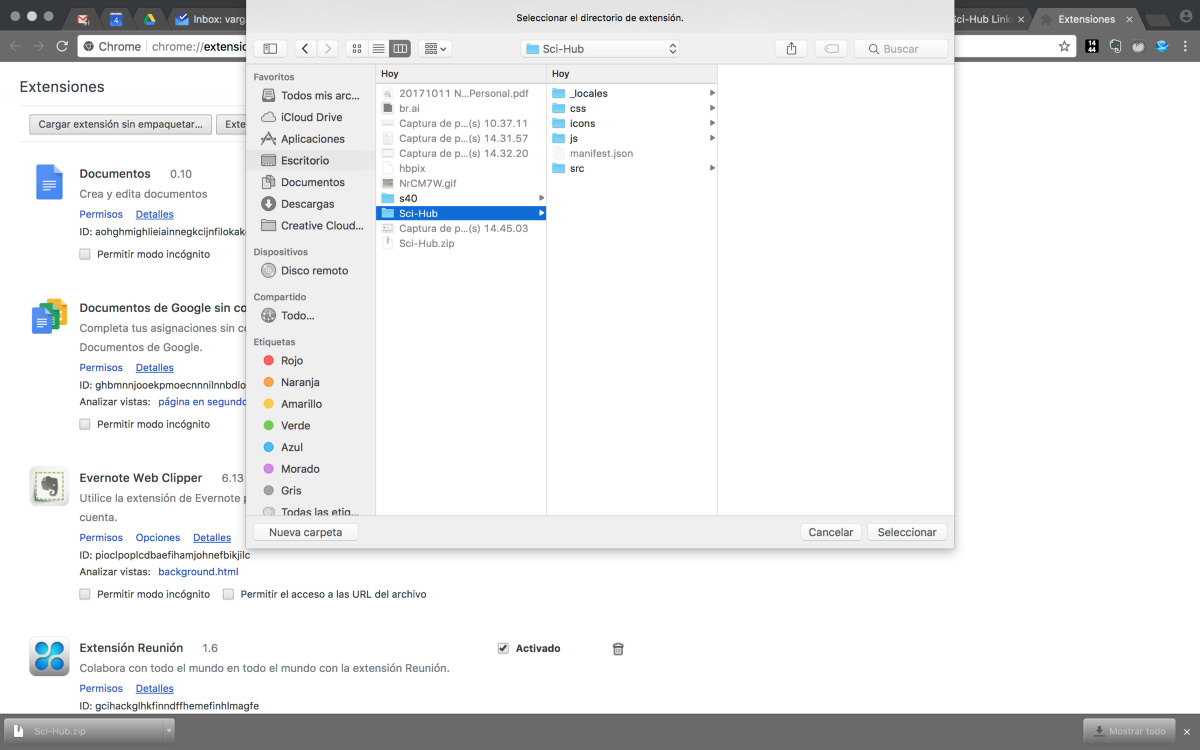Select the s40 folder
Viewport: 1200px width, 750px height.
coord(461,198)
